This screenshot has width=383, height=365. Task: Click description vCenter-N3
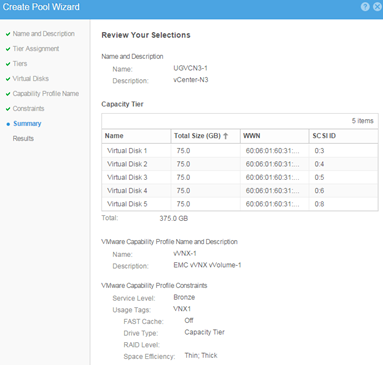pos(191,80)
